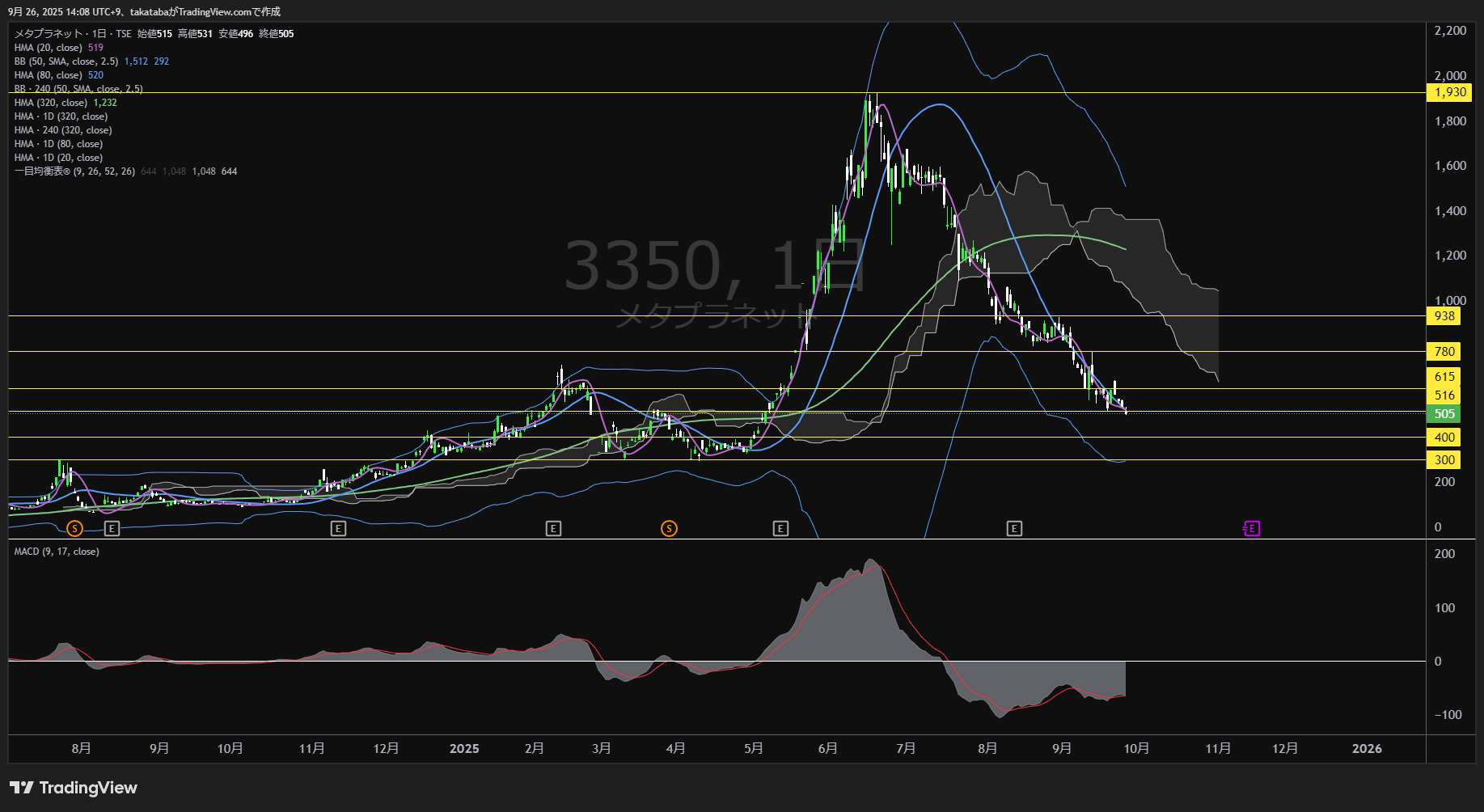Click the snapshot timestamp text at top
This screenshot has width=1484, height=812.
tap(144, 12)
